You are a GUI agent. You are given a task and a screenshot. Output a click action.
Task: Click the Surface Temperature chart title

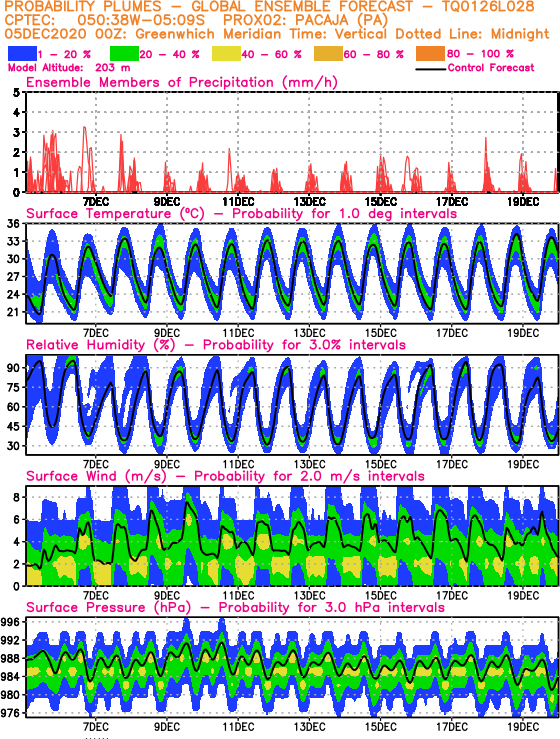[241, 214]
